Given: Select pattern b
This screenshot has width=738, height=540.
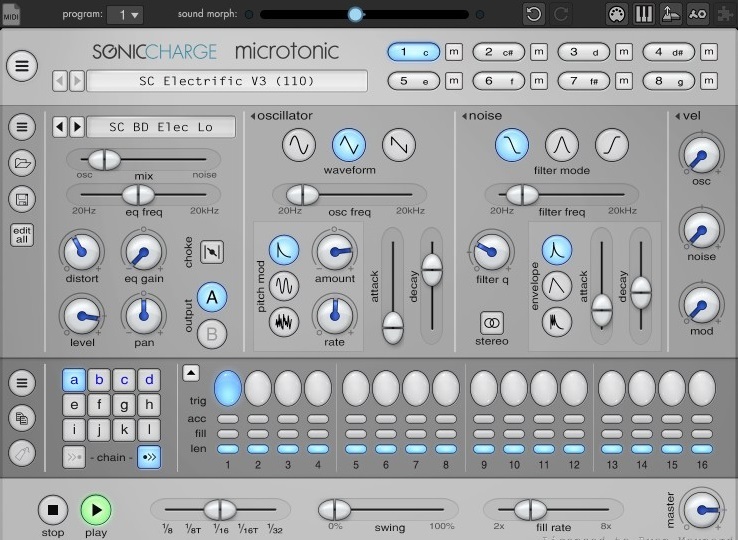Looking at the screenshot, I should 99,379.
